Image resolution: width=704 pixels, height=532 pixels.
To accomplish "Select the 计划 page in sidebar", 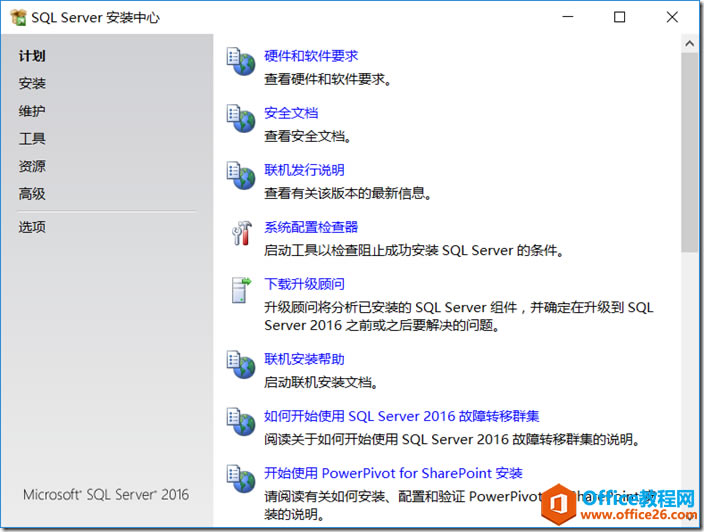I will coord(32,56).
